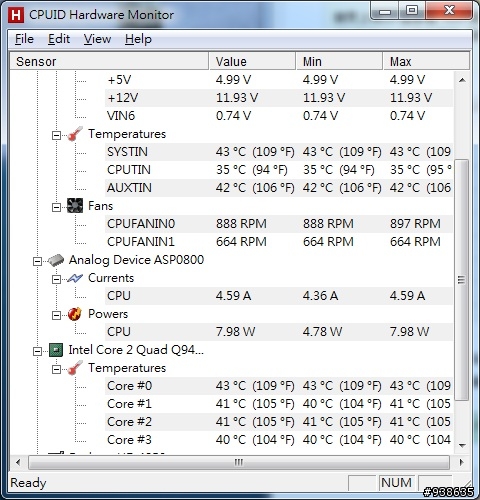
Task: Click the fan icon next to Fans
Action: point(75,206)
